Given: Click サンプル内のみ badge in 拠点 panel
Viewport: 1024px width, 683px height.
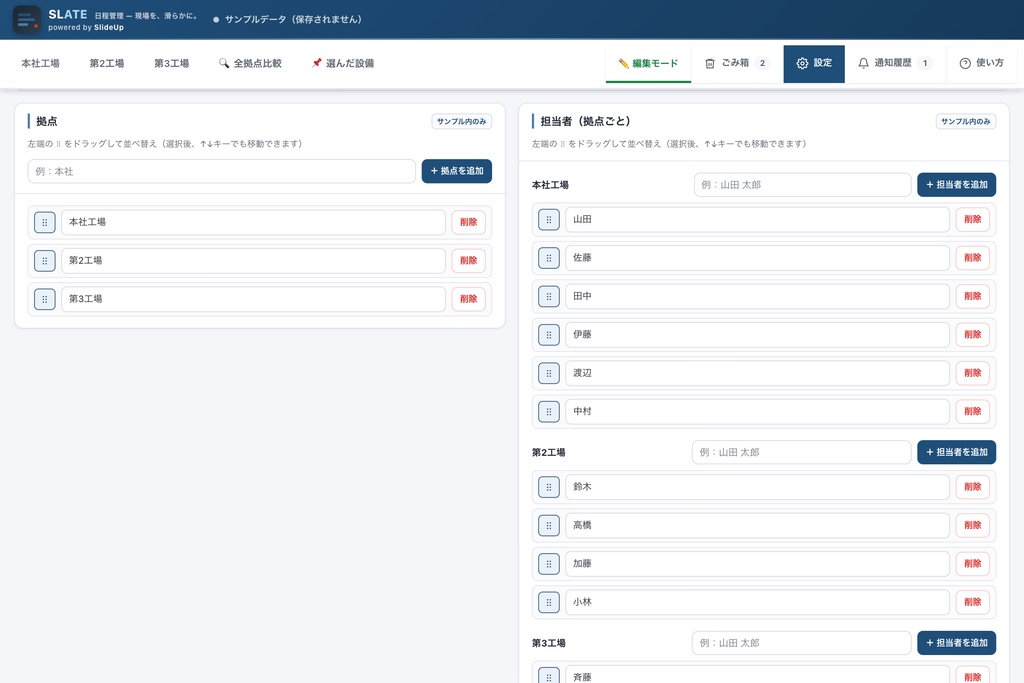Looking at the screenshot, I should point(462,121).
